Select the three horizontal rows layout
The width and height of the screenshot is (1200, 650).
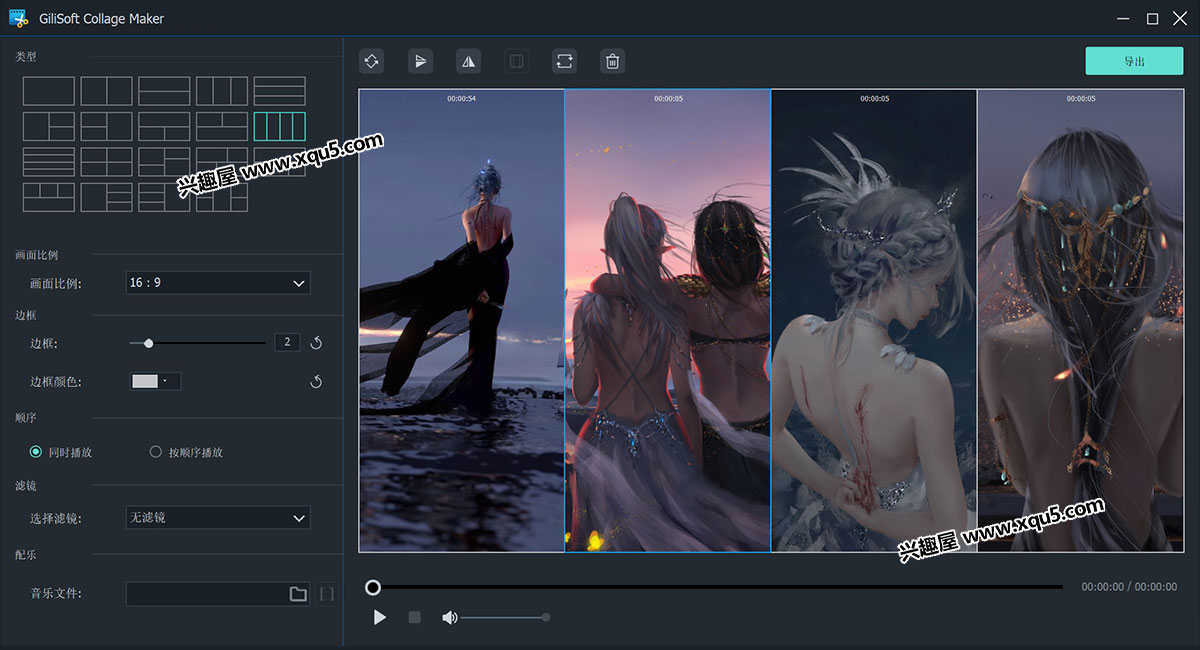tap(279, 91)
